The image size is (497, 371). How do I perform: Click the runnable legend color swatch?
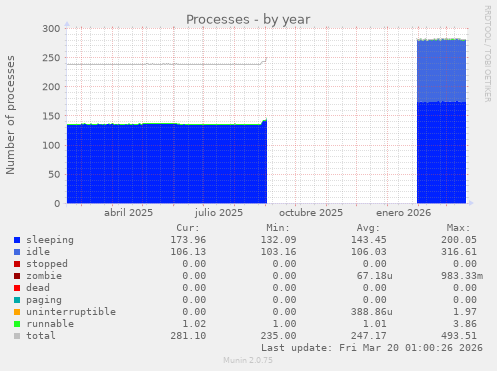17,324
